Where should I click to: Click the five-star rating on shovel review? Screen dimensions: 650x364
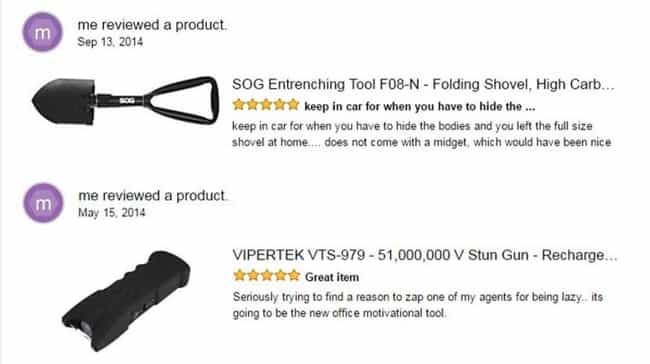click(266, 105)
